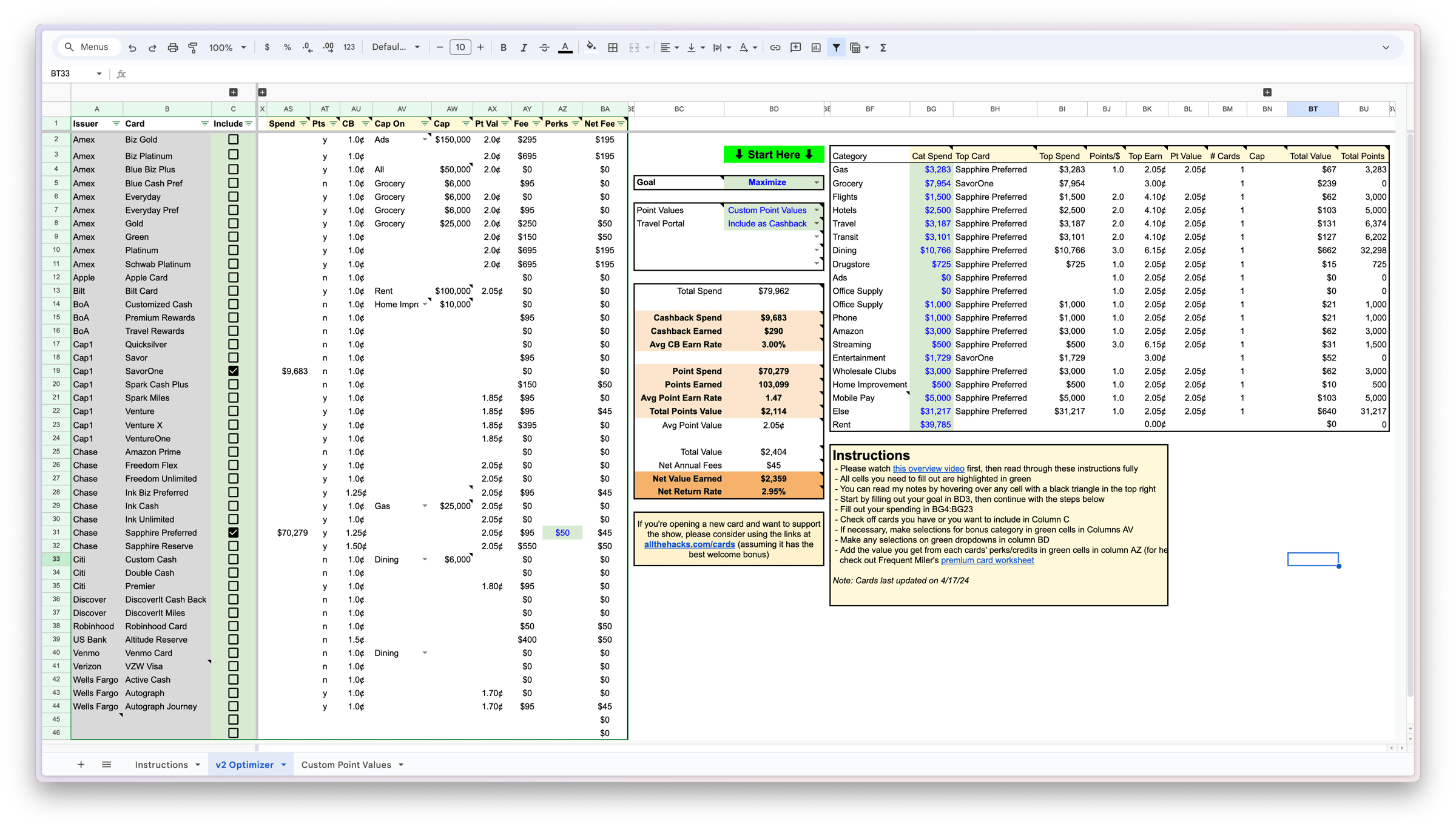Open the Cap On dropdown for Biz Gold
Screen dimensions: 1456x829
tap(425, 140)
